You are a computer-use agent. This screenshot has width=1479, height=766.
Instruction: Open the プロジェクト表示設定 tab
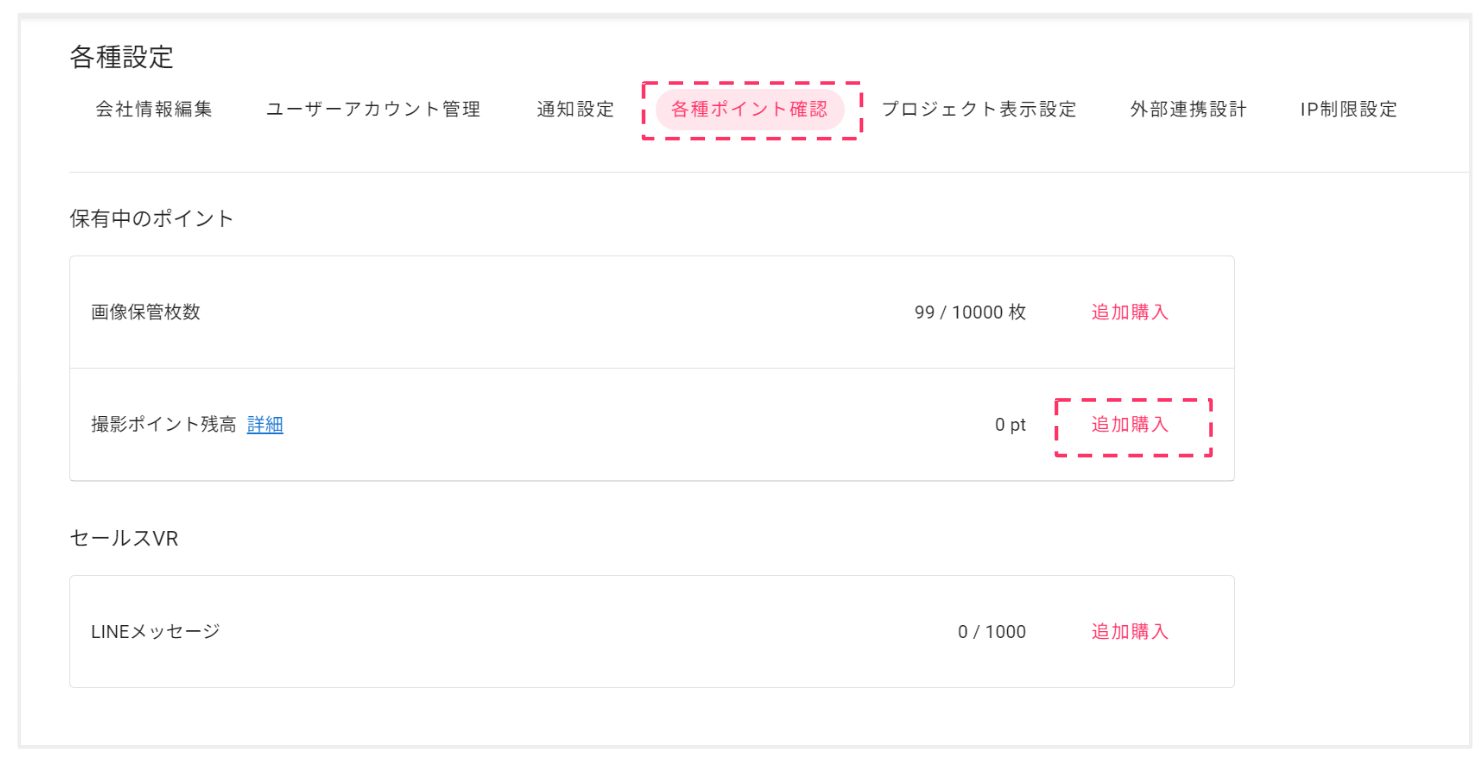[979, 109]
